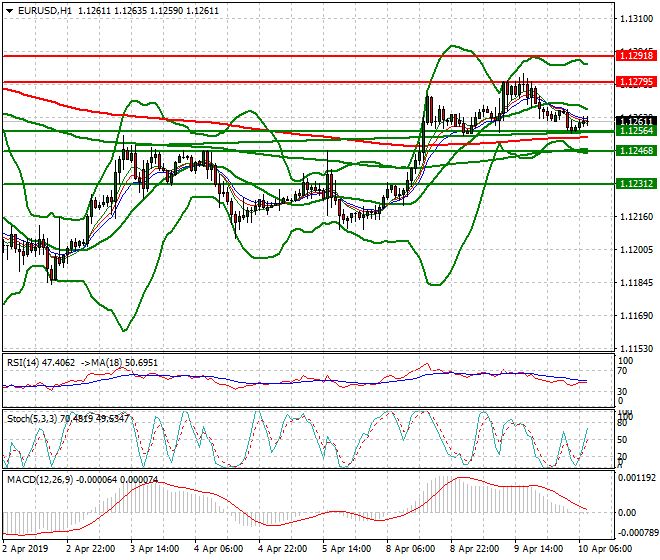
Task: Select the Stochastic scale level 50
Action: click(622, 440)
